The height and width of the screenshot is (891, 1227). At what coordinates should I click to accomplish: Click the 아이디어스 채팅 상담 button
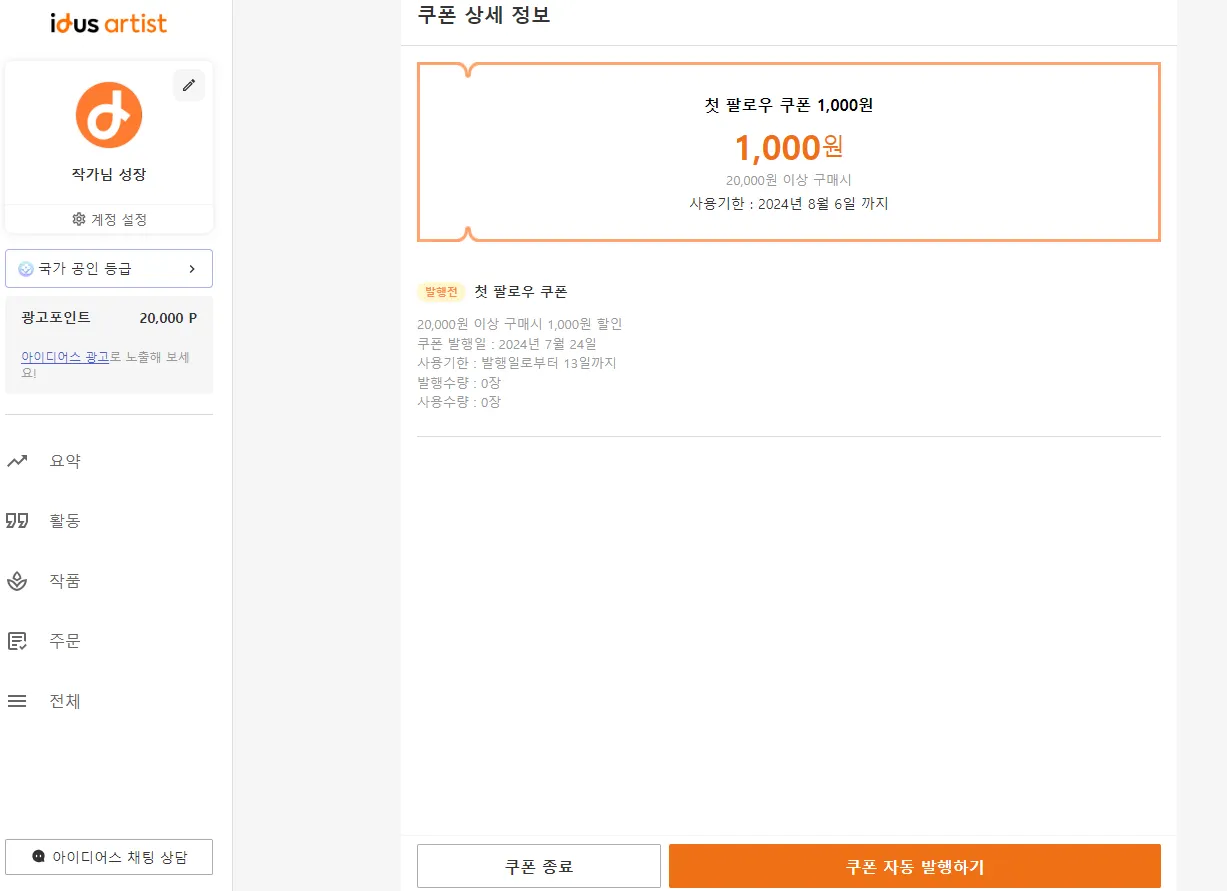(109, 857)
